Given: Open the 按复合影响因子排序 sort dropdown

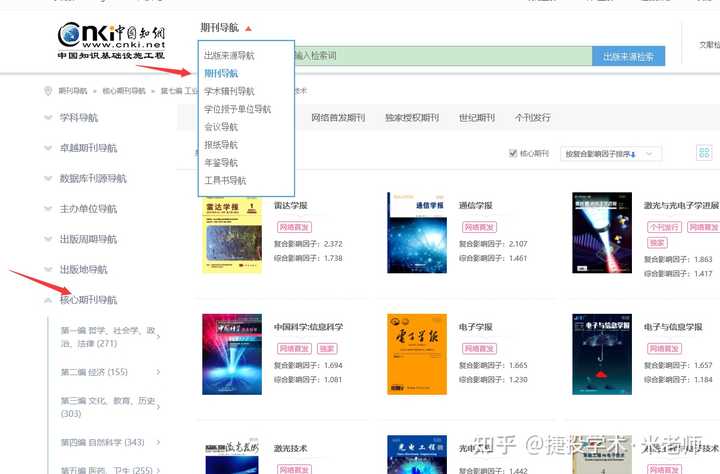Looking at the screenshot, I should point(611,154).
